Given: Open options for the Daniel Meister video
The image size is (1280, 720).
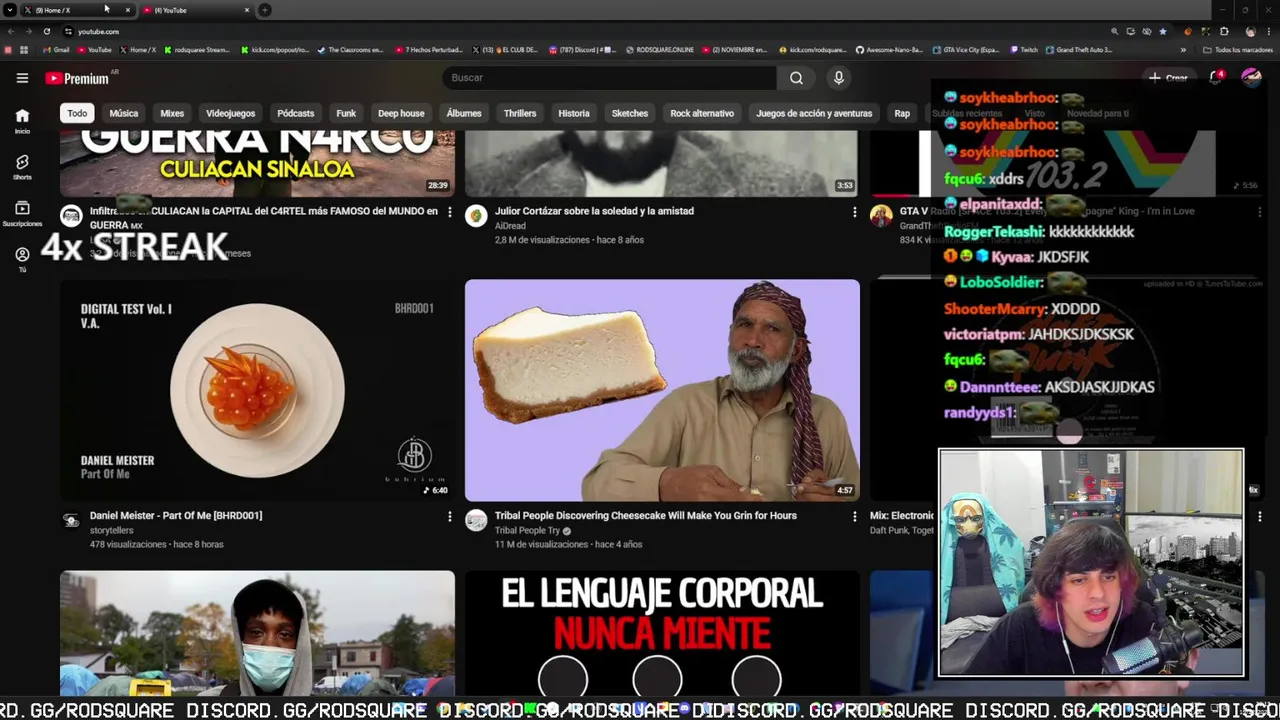Looking at the screenshot, I should click(449, 516).
